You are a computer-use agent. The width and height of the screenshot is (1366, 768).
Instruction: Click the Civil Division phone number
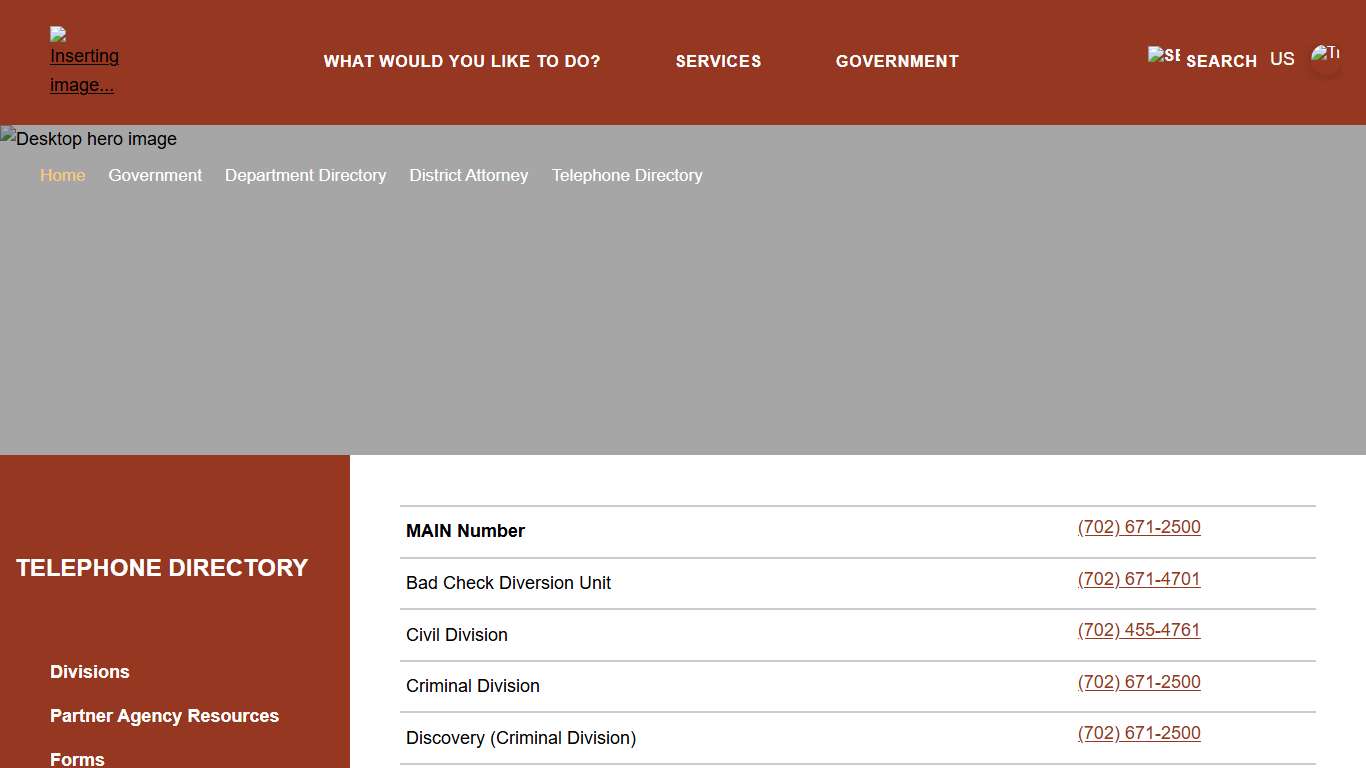[x=1139, y=630]
